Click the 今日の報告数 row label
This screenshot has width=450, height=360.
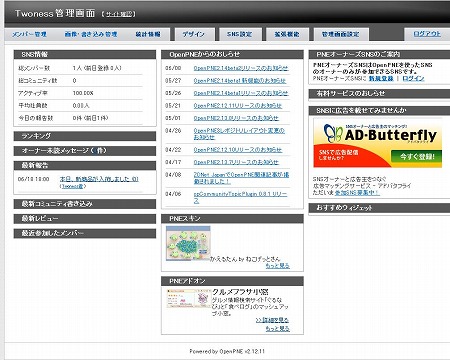(x=36, y=118)
